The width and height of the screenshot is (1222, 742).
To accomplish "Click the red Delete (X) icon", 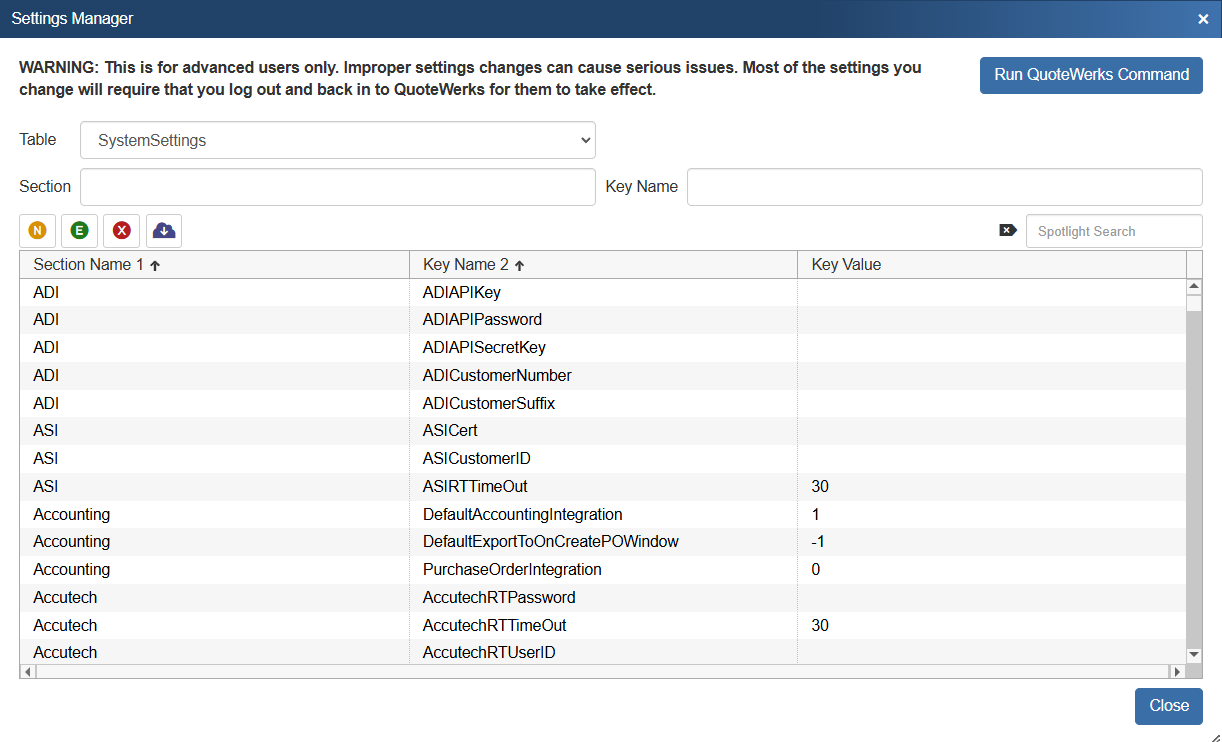I will (121, 231).
